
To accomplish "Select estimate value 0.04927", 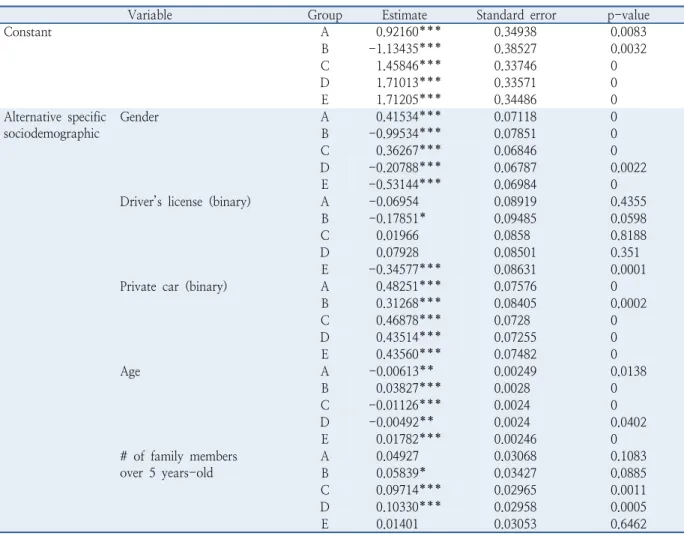I will 397,456.
